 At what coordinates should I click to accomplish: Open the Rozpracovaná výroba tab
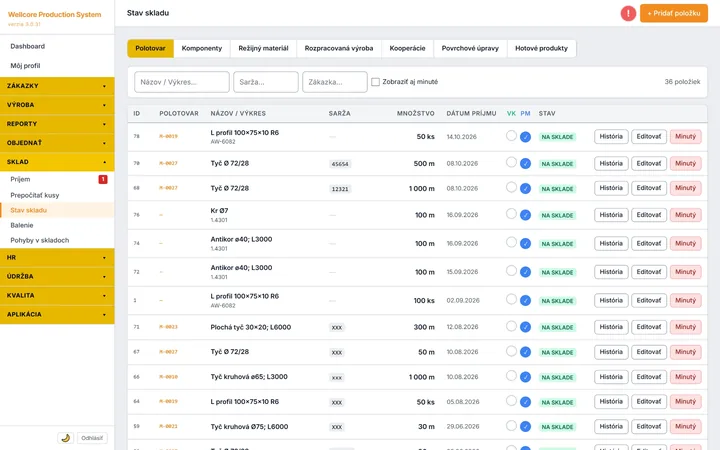pyautogui.click(x=339, y=48)
